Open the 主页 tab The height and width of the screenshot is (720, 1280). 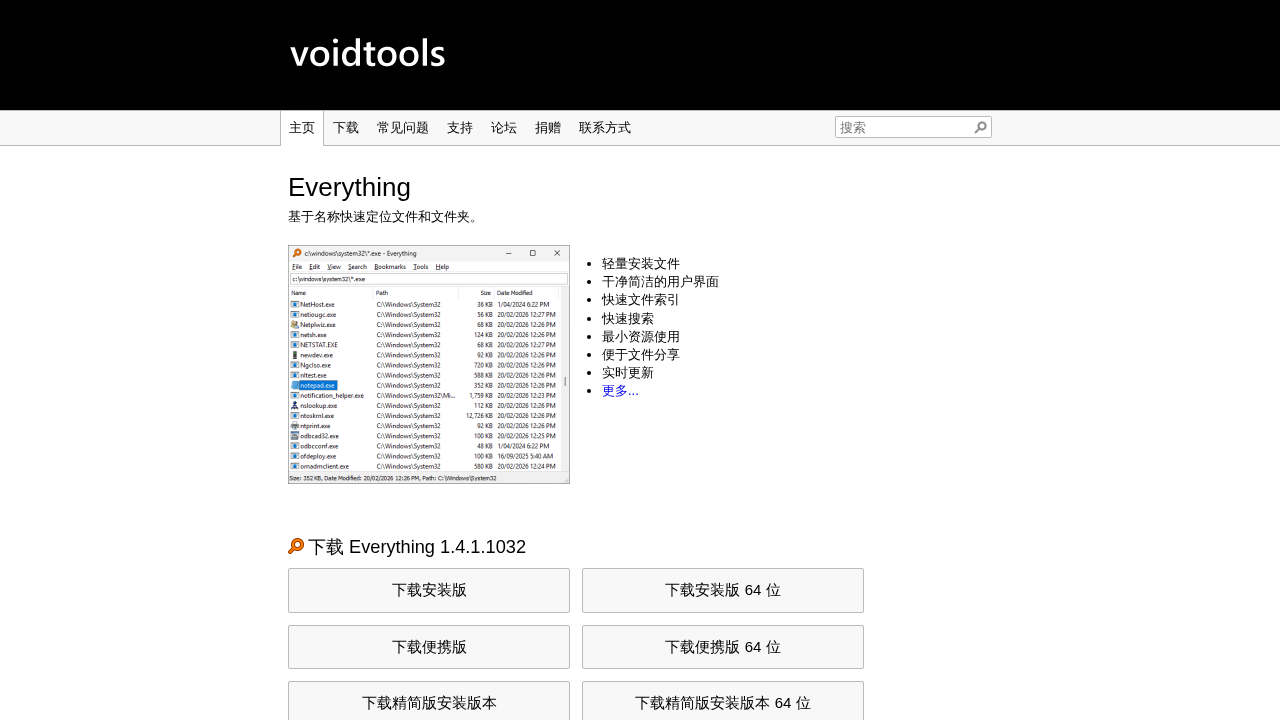point(302,128)
